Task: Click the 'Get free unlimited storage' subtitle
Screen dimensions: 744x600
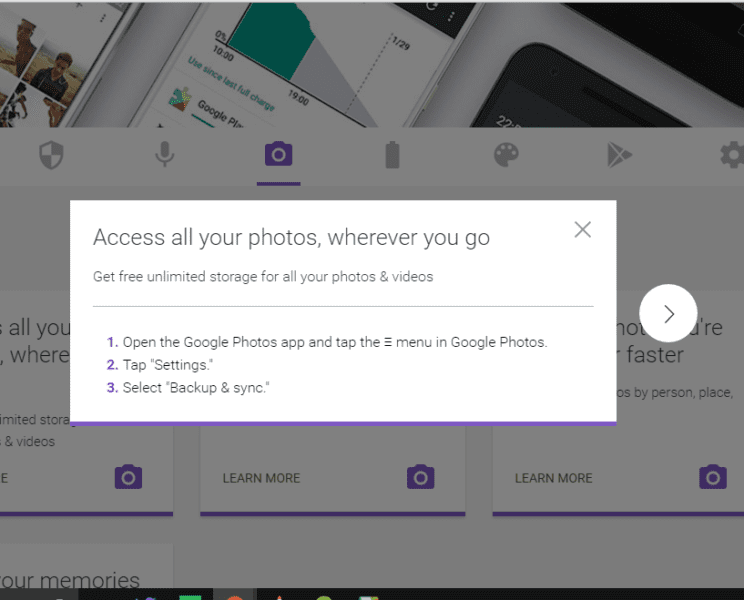Action: (x=263, y=277)
